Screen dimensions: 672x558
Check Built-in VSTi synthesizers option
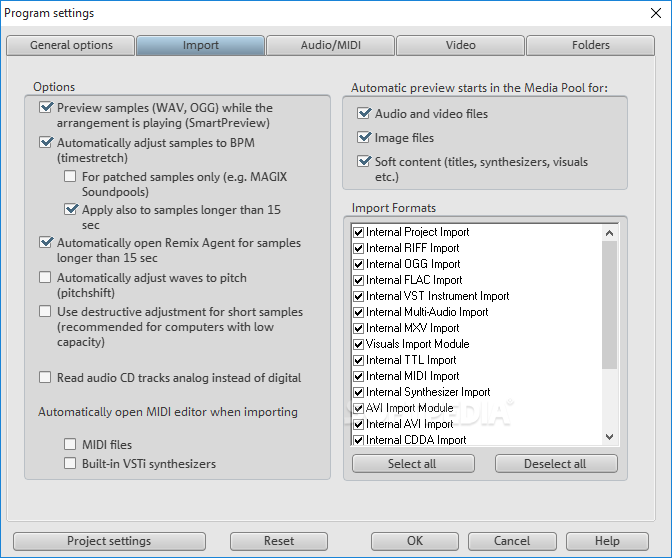click(x=70, y=463)
